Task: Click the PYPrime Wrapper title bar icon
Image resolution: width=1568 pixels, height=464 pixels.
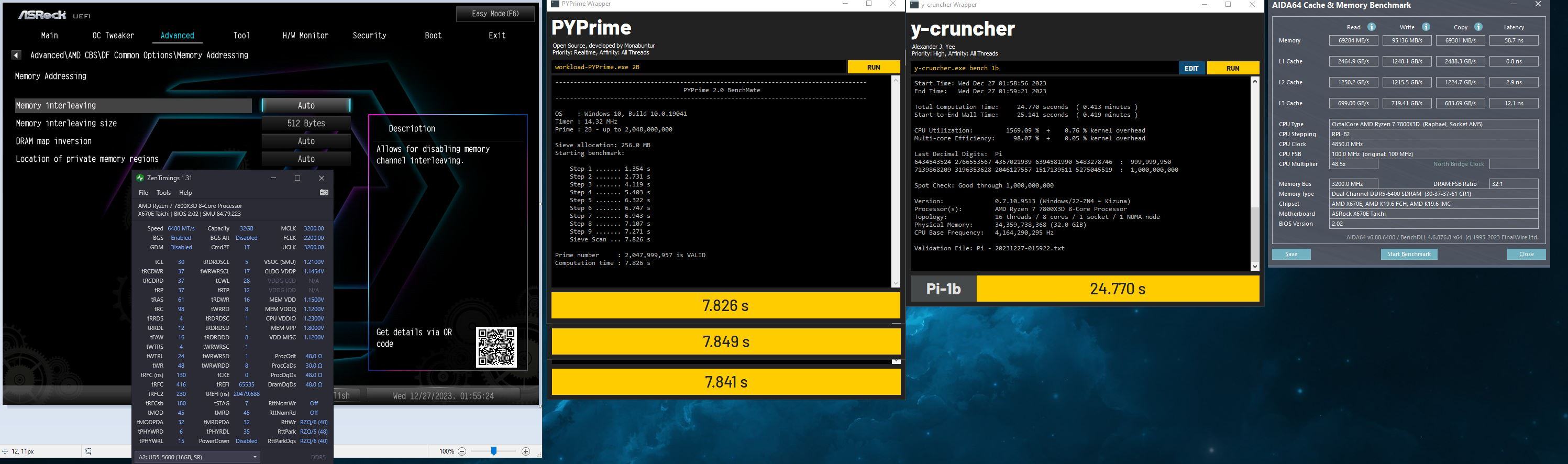Action: click(x=555, y=4)
